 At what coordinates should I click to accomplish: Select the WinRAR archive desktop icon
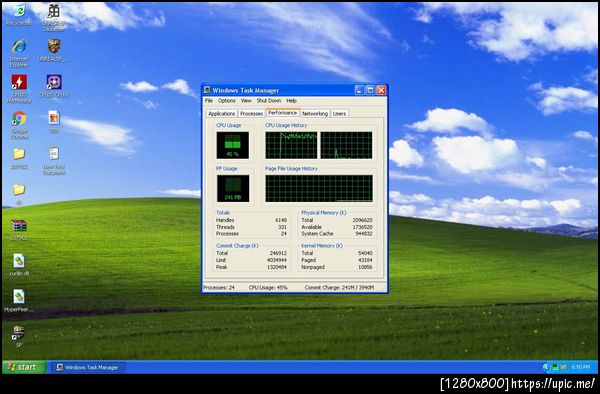point(19,230)
